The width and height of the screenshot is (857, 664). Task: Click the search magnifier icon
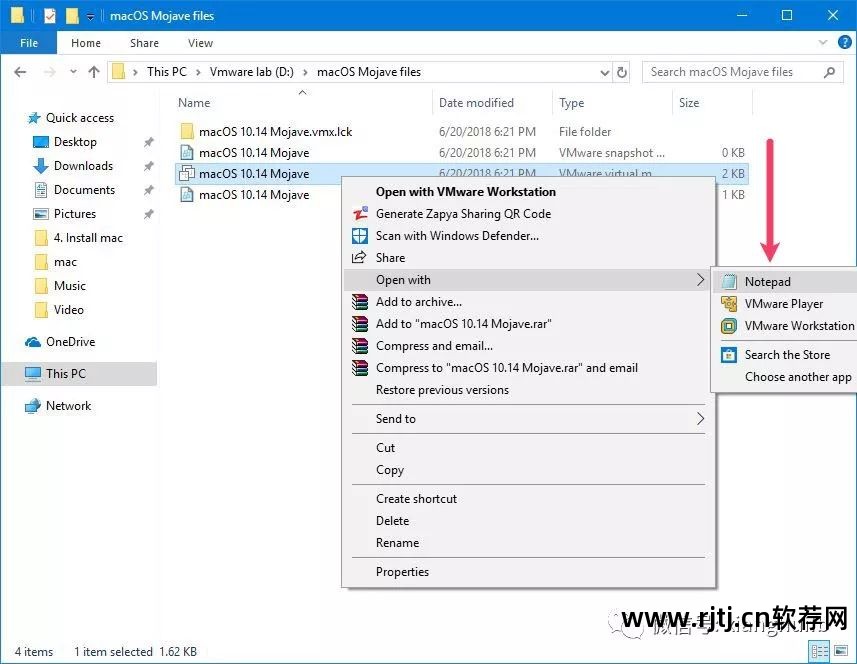pyautogui.click(x=829, y=72)
